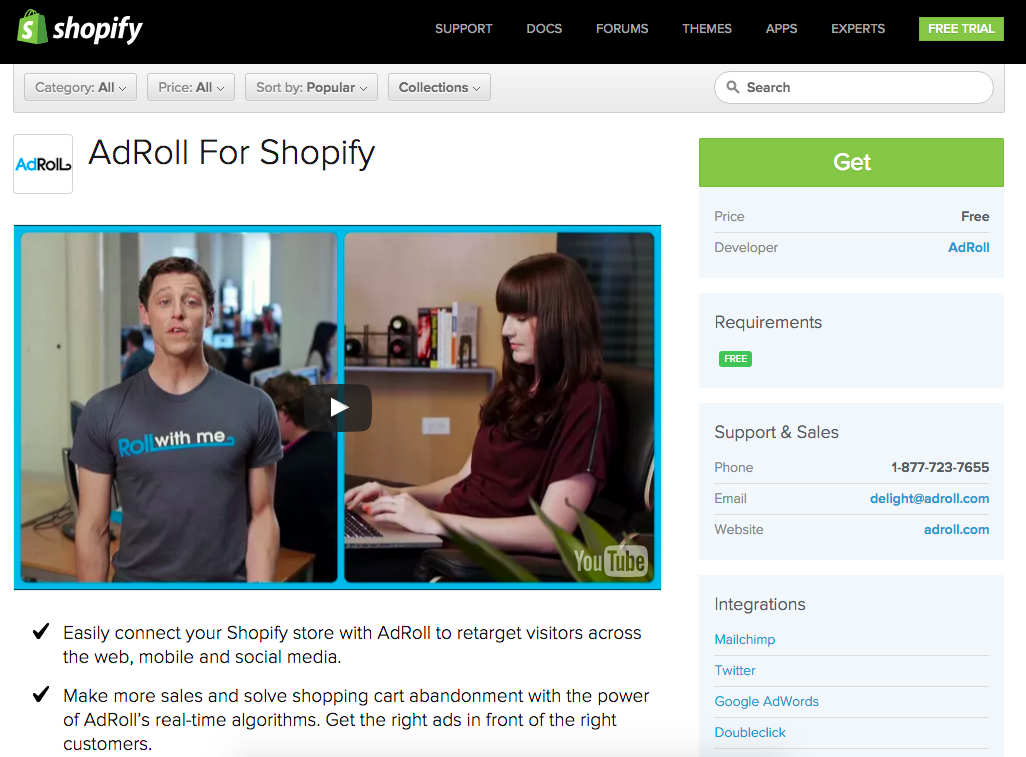Focus the Search input field

click(854, 87)
